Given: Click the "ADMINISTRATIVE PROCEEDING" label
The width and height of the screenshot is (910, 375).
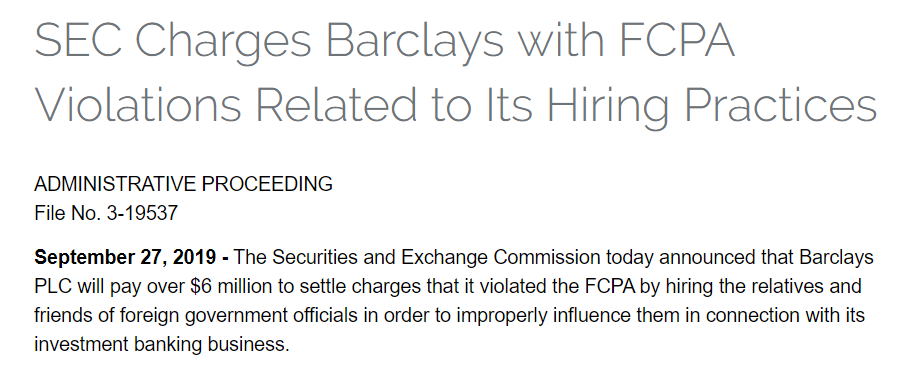Looking at the screenshot, I should 183,184.
